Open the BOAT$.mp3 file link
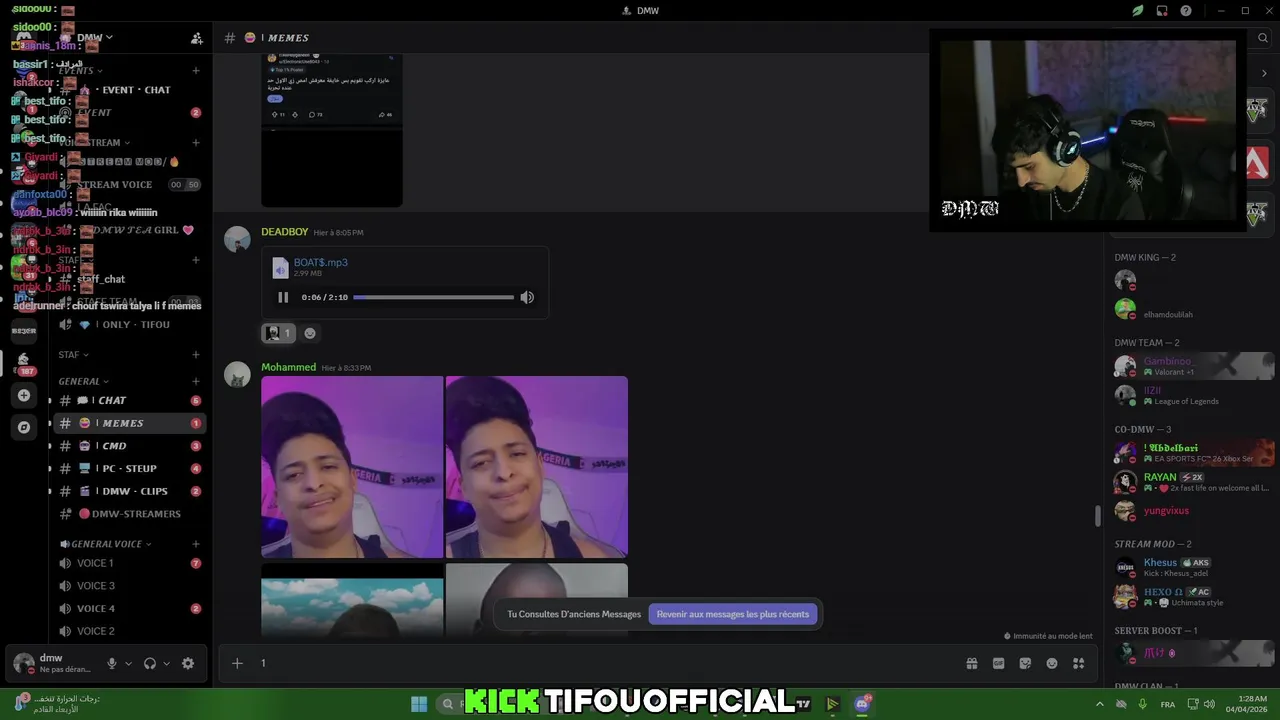 [321, 262]
